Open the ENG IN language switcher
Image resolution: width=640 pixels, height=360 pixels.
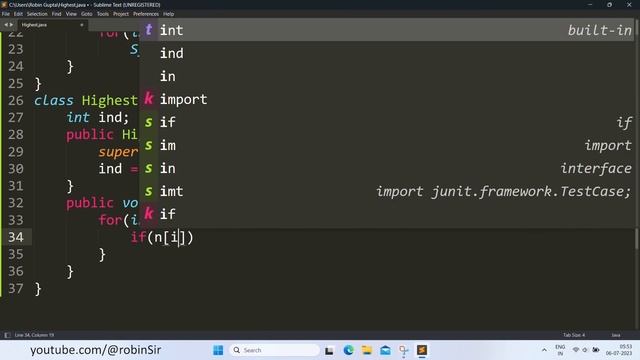point(560,350)
